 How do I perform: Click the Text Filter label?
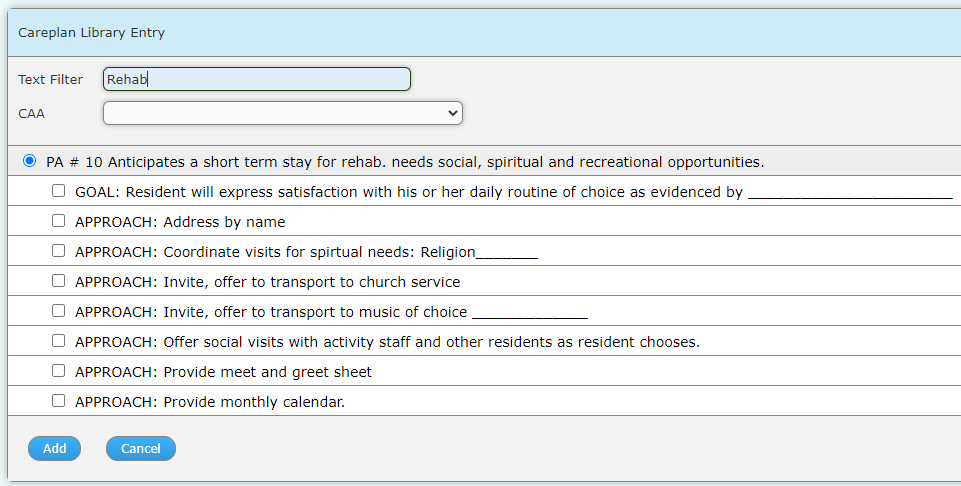50,80
